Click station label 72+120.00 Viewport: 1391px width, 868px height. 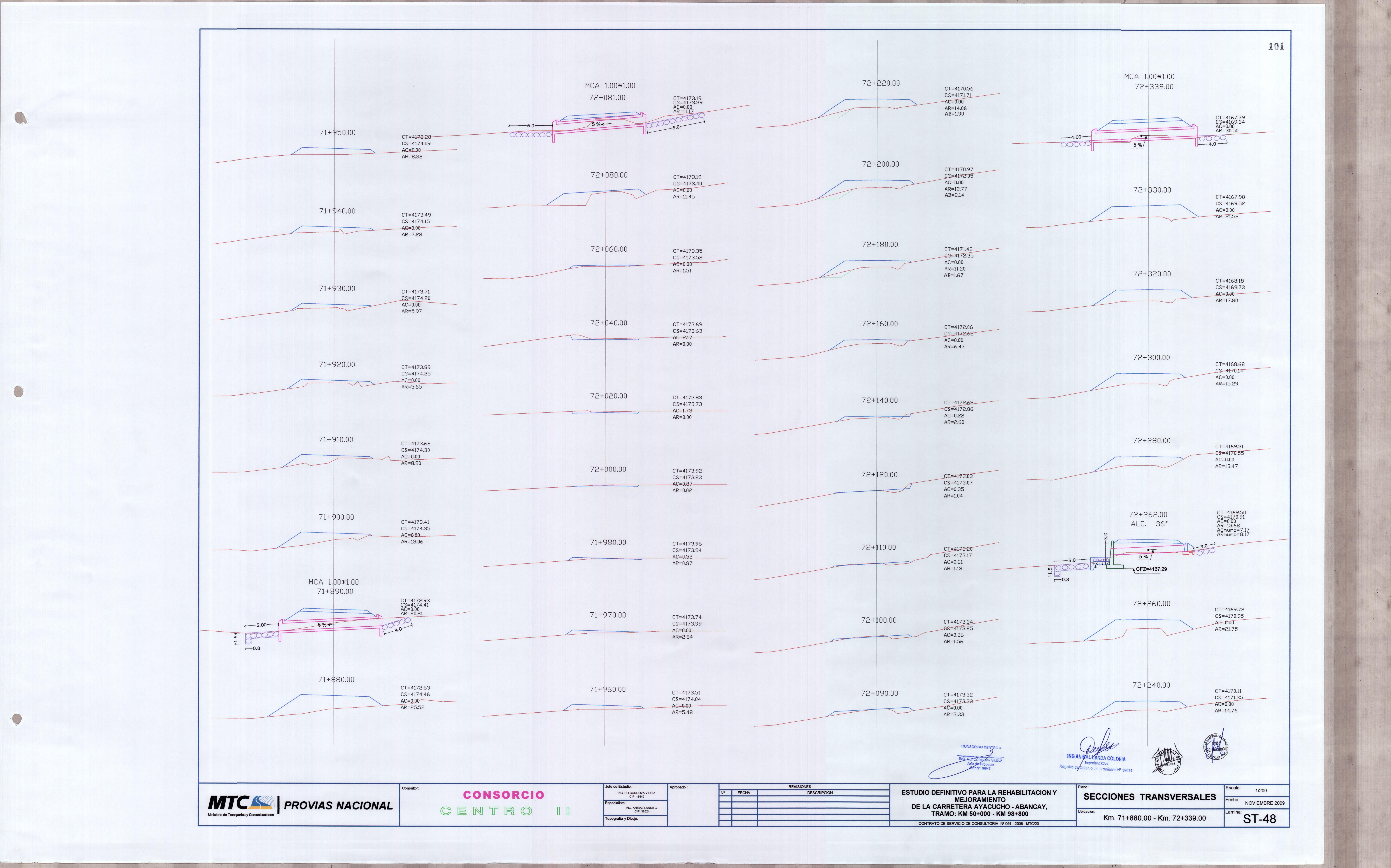[880, 475]
